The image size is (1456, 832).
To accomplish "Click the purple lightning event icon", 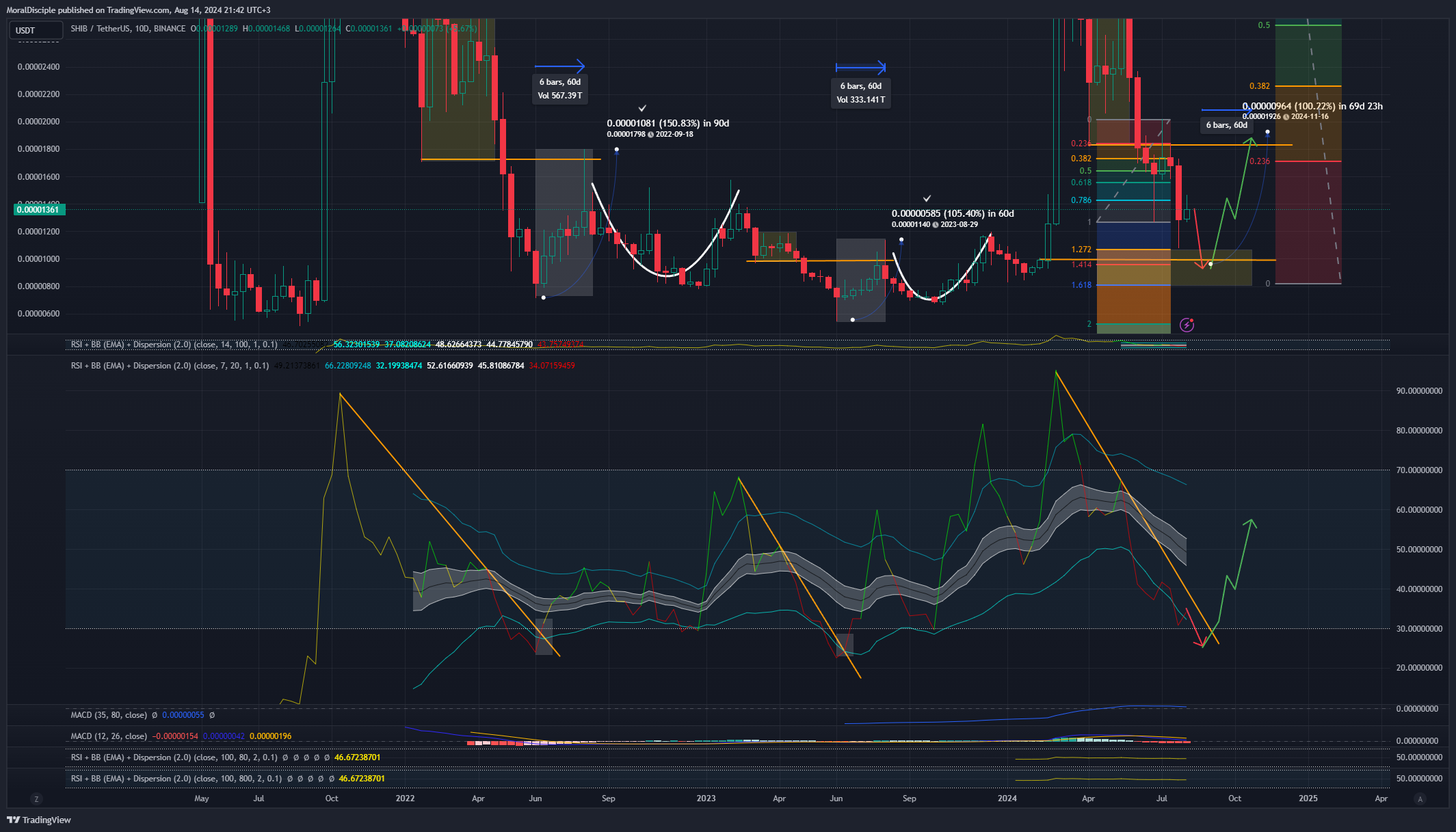I will point(1187,325).
